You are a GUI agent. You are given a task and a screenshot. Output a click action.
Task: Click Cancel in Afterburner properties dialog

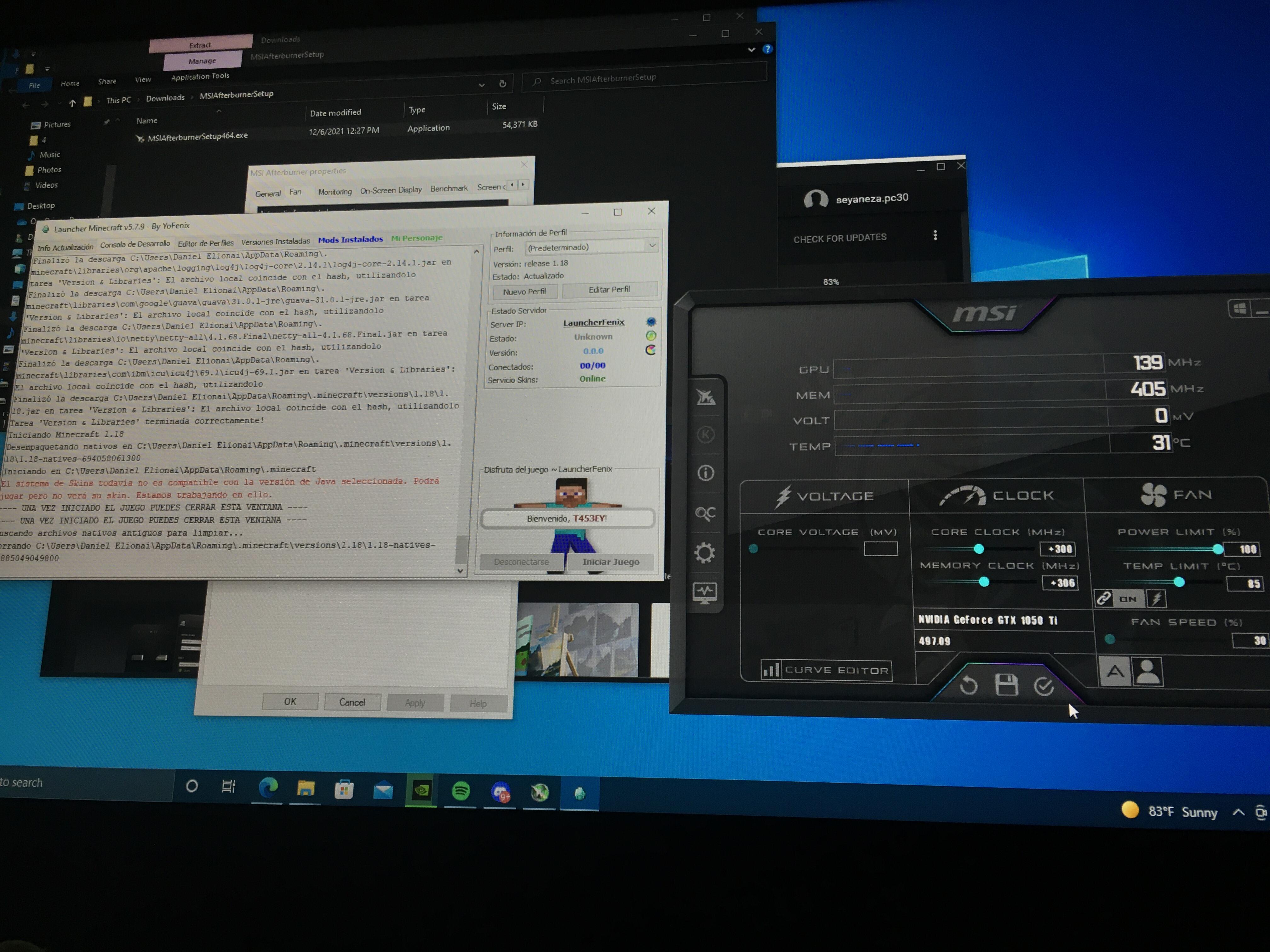[352, 702]
